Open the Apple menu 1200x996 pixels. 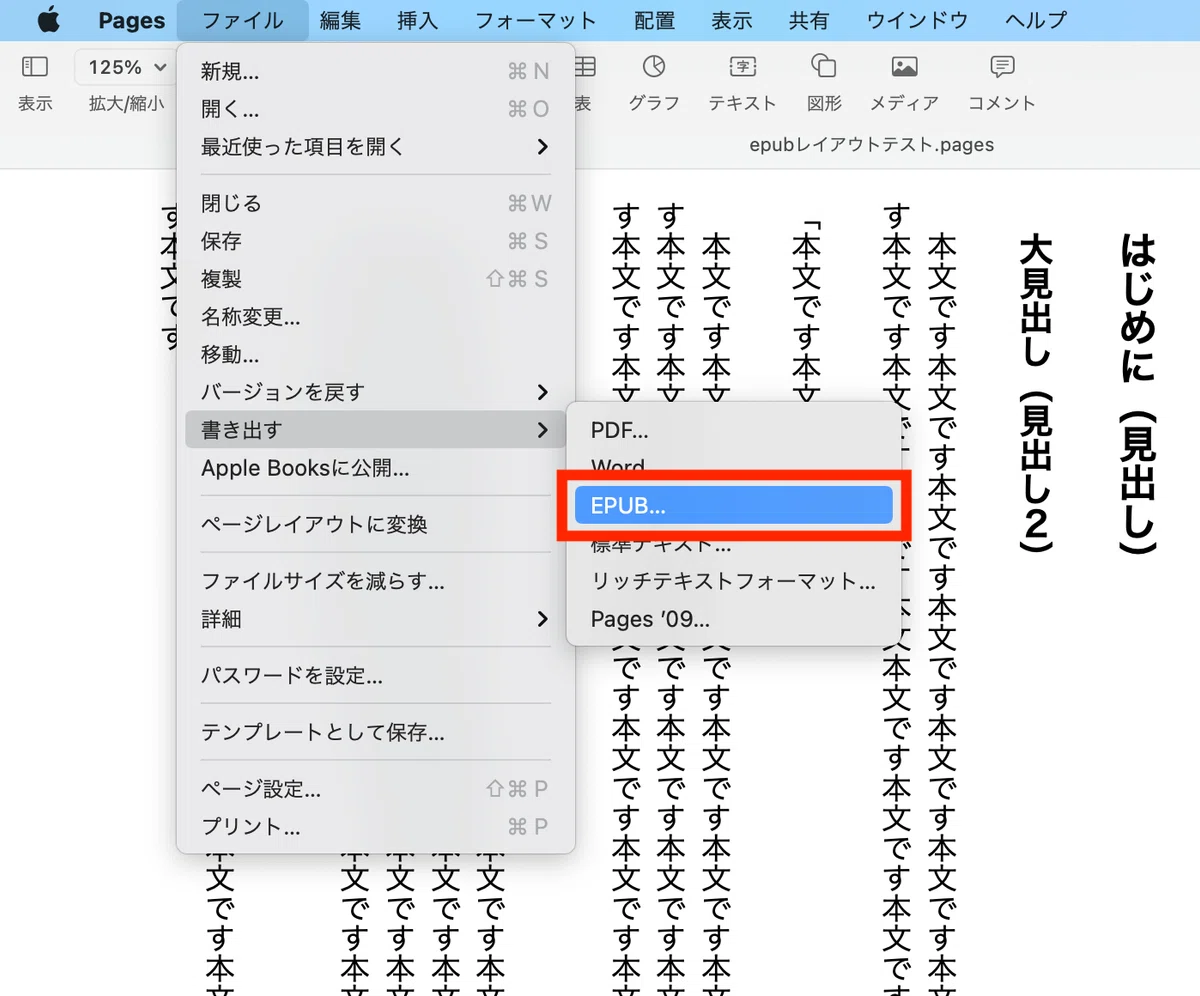(x=48, y=20)
